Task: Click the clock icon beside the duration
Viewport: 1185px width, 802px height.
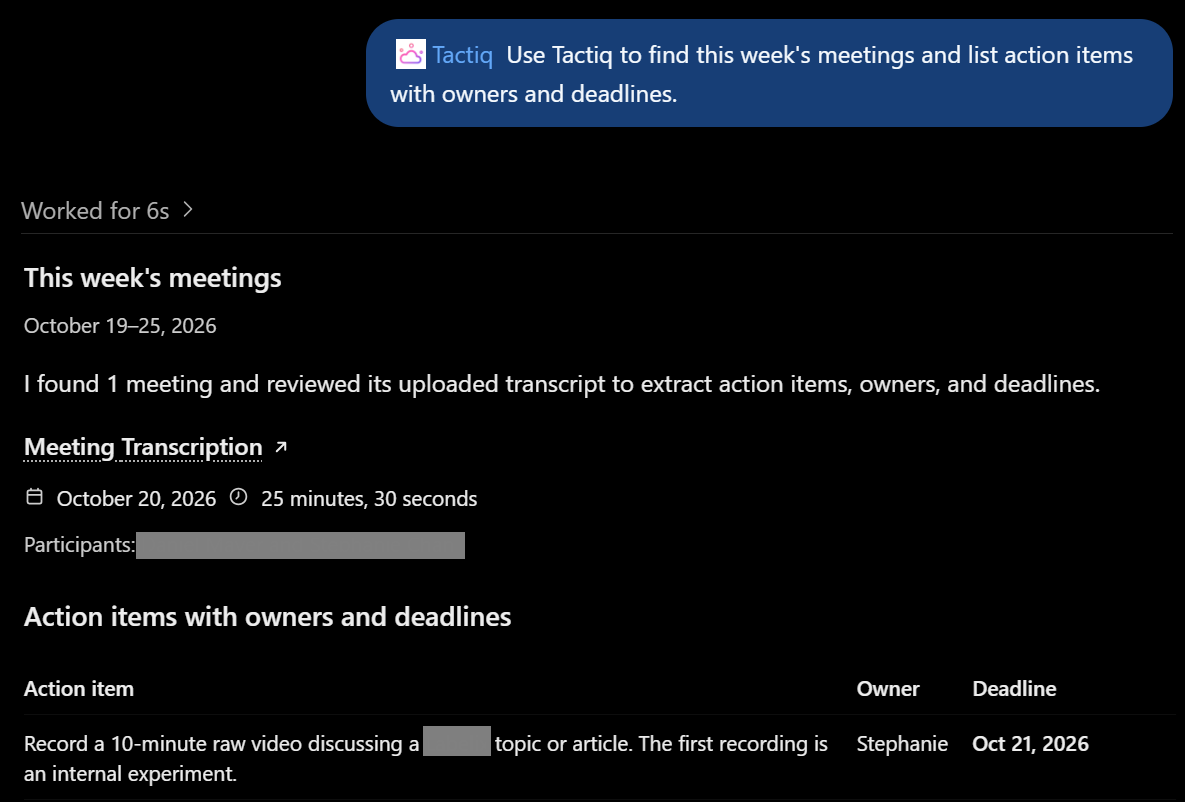Action: click(x=238, y=497)
